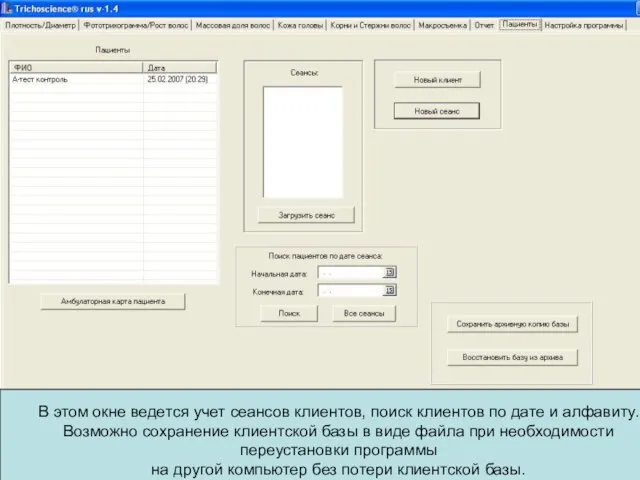Viewport: 640px width, 480px height.
Task: Show all sessions with Все сеансы
Action: tap(364, 314)
